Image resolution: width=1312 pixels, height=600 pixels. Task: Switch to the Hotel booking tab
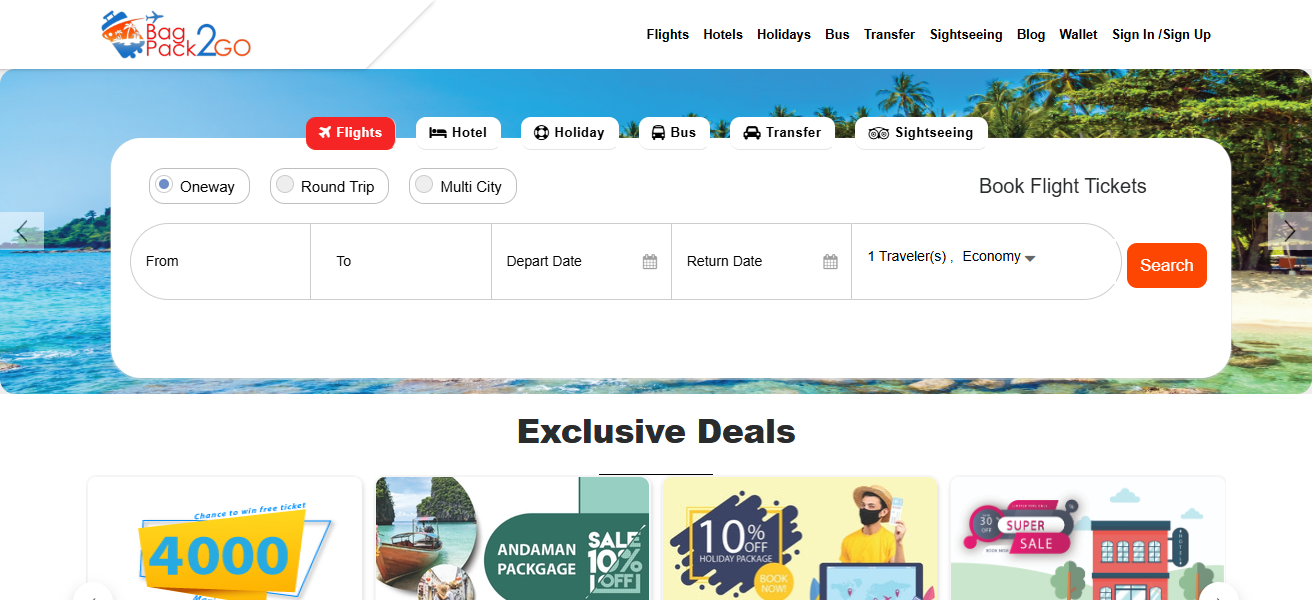[x=458, y=133]
